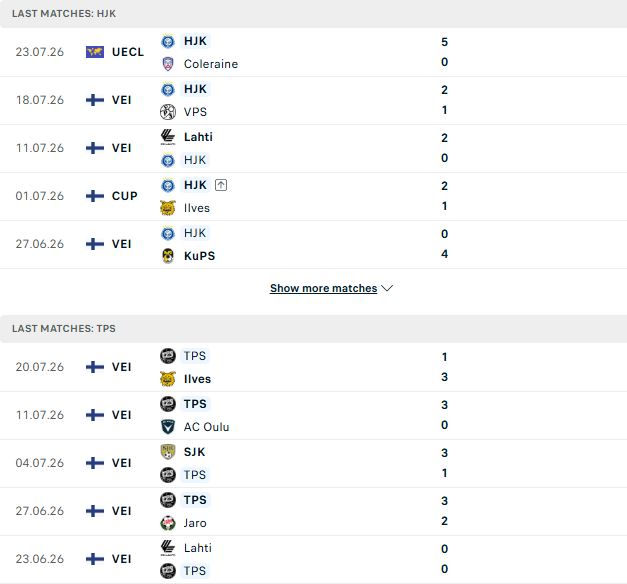The height and width of the screenshot is (584, 627).
Task: Open the HJK vs Coleraine 5-0 match
Action: pyautogui.click(x=314, y=52)
